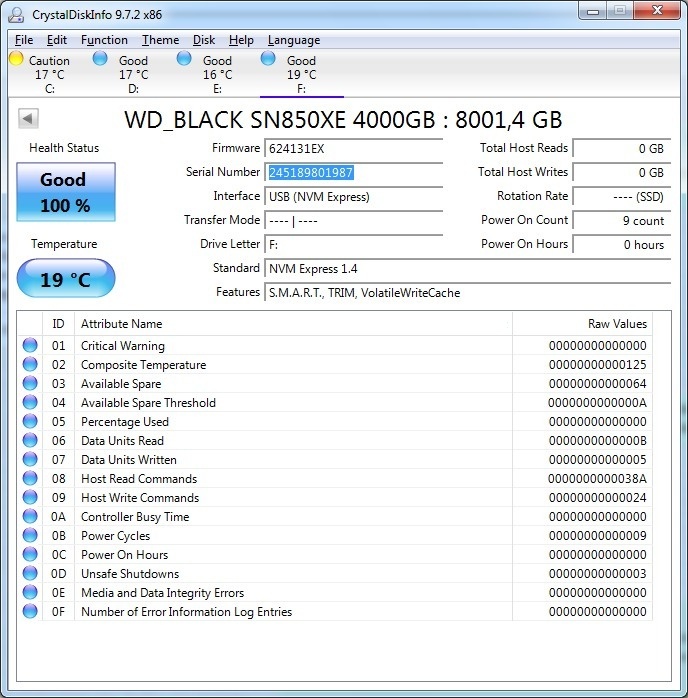Screen dimensions: 688x698
Task: Click the status dot for Percentage Used
Action: tap(30, 422)
